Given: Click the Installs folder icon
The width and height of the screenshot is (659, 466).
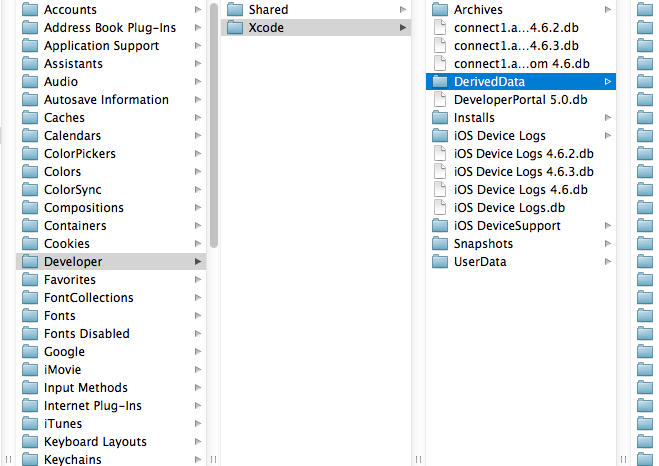Looking at the screenshot, I should [440, 118].
